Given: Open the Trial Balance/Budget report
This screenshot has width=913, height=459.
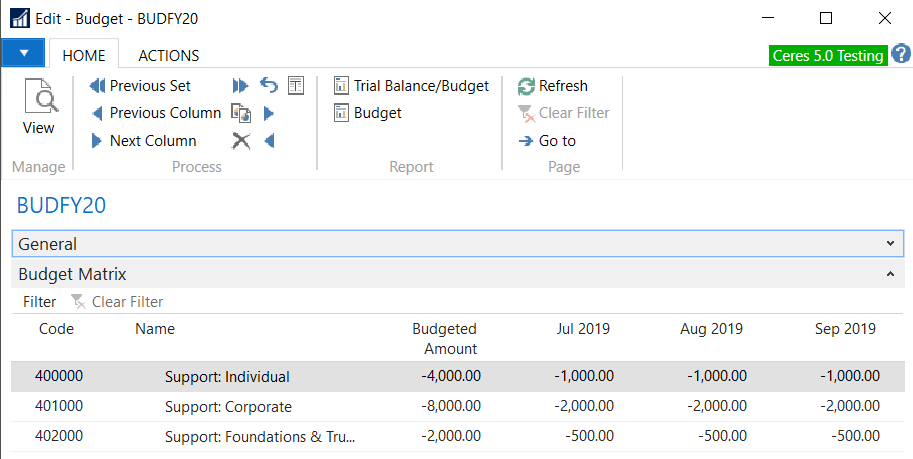Looking at the screenshot, I should [411, 86].
